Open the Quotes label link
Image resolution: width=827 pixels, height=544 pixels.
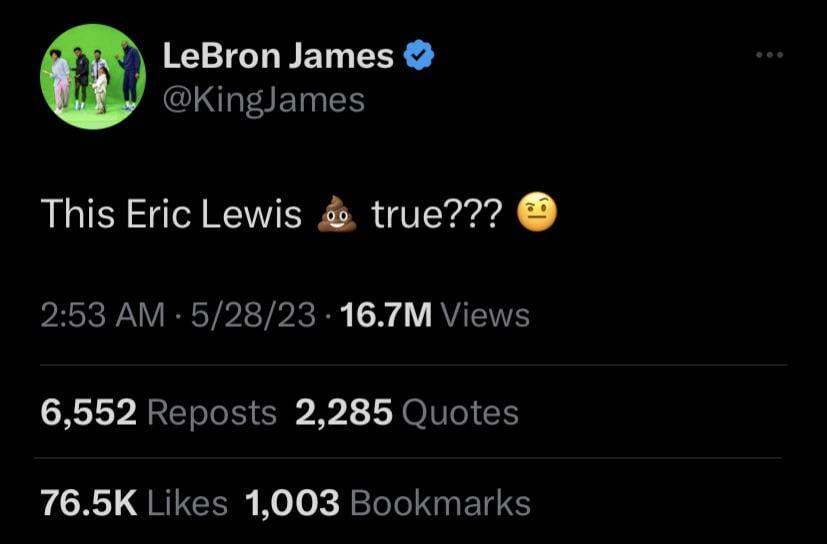click(459, 412)
